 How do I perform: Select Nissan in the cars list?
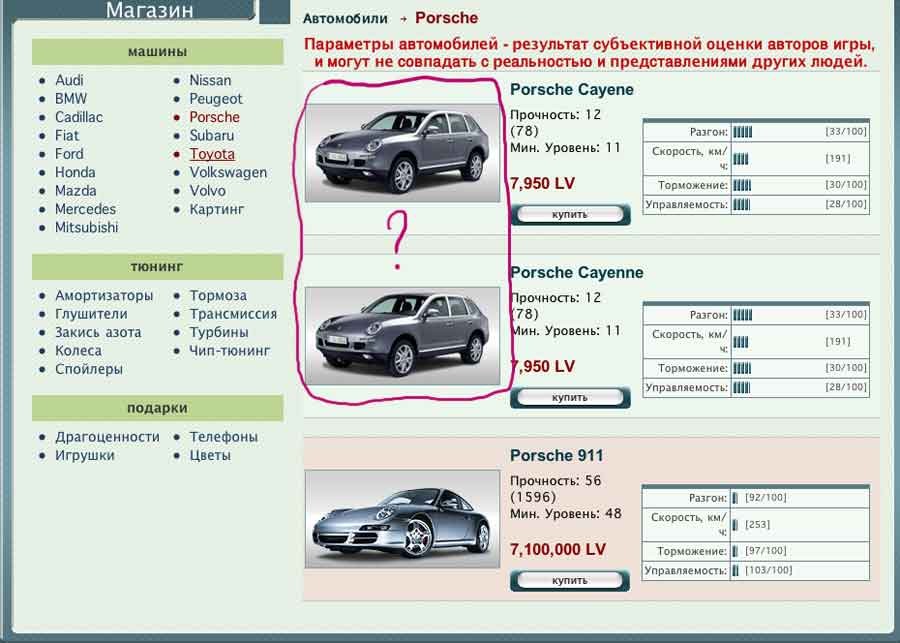tap(210, 80)
